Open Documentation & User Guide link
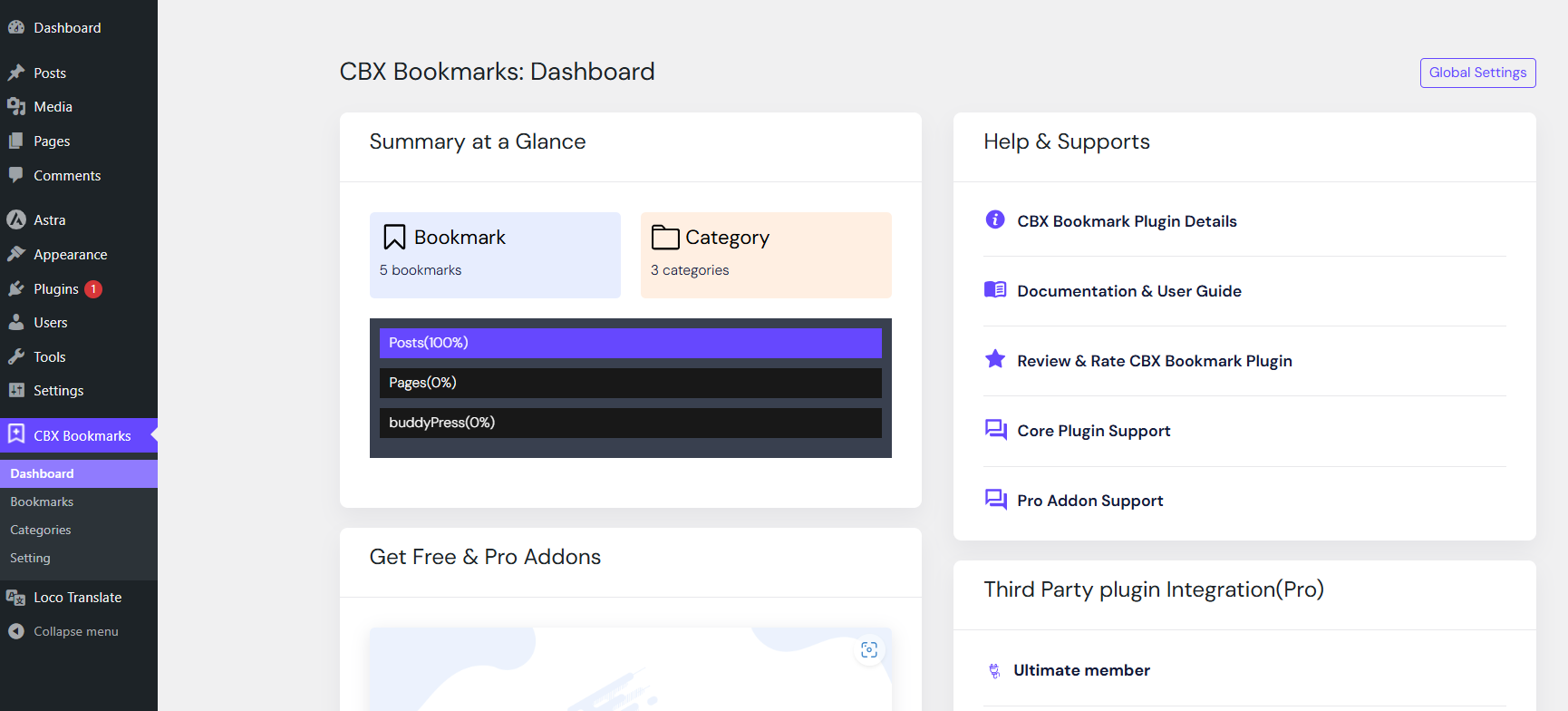 point(1129,291)
